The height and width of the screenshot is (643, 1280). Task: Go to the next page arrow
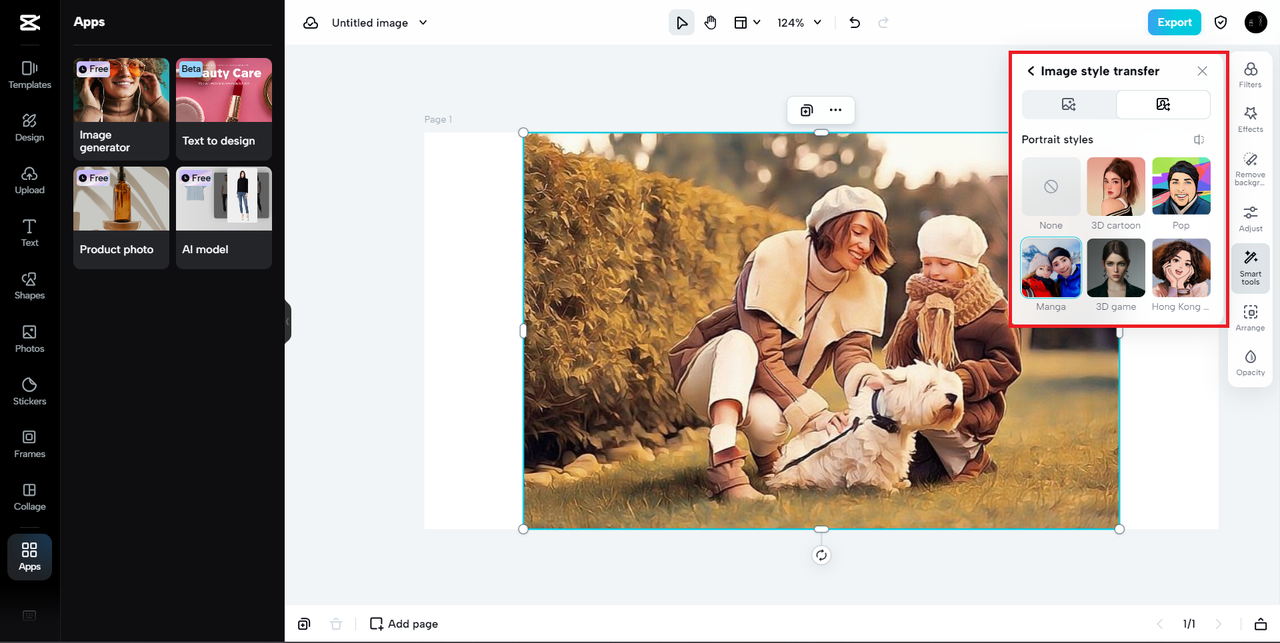[1218, 624]
